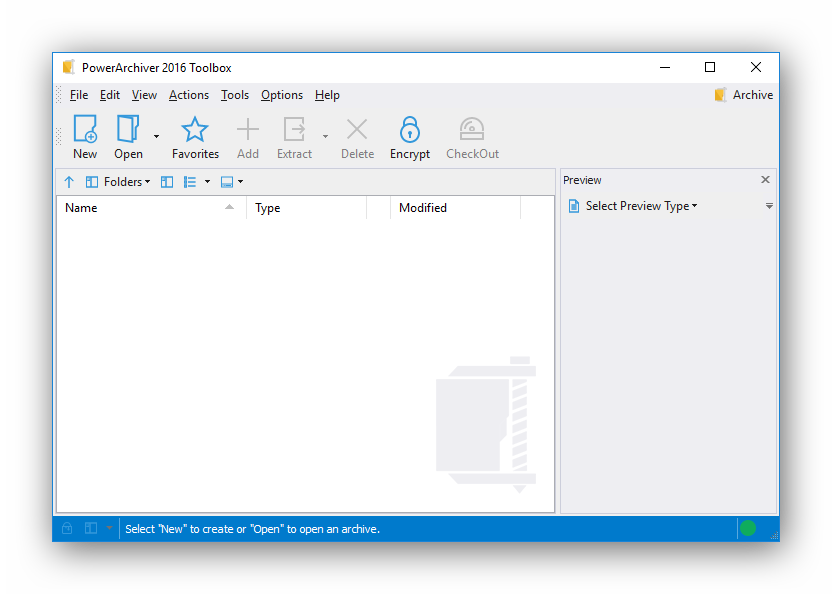
Task: Go up one folder with arrow icon
Action: 69,182
